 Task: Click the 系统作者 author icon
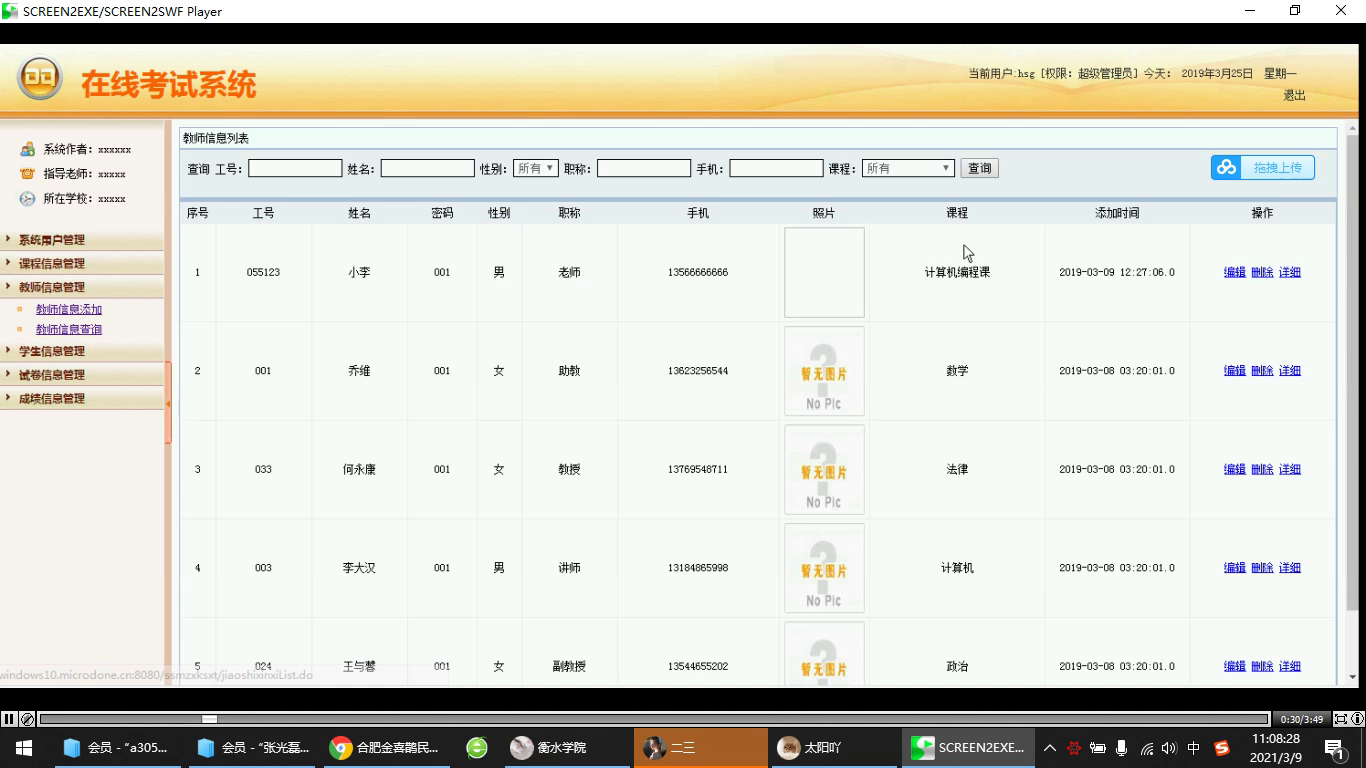[28, 149]
